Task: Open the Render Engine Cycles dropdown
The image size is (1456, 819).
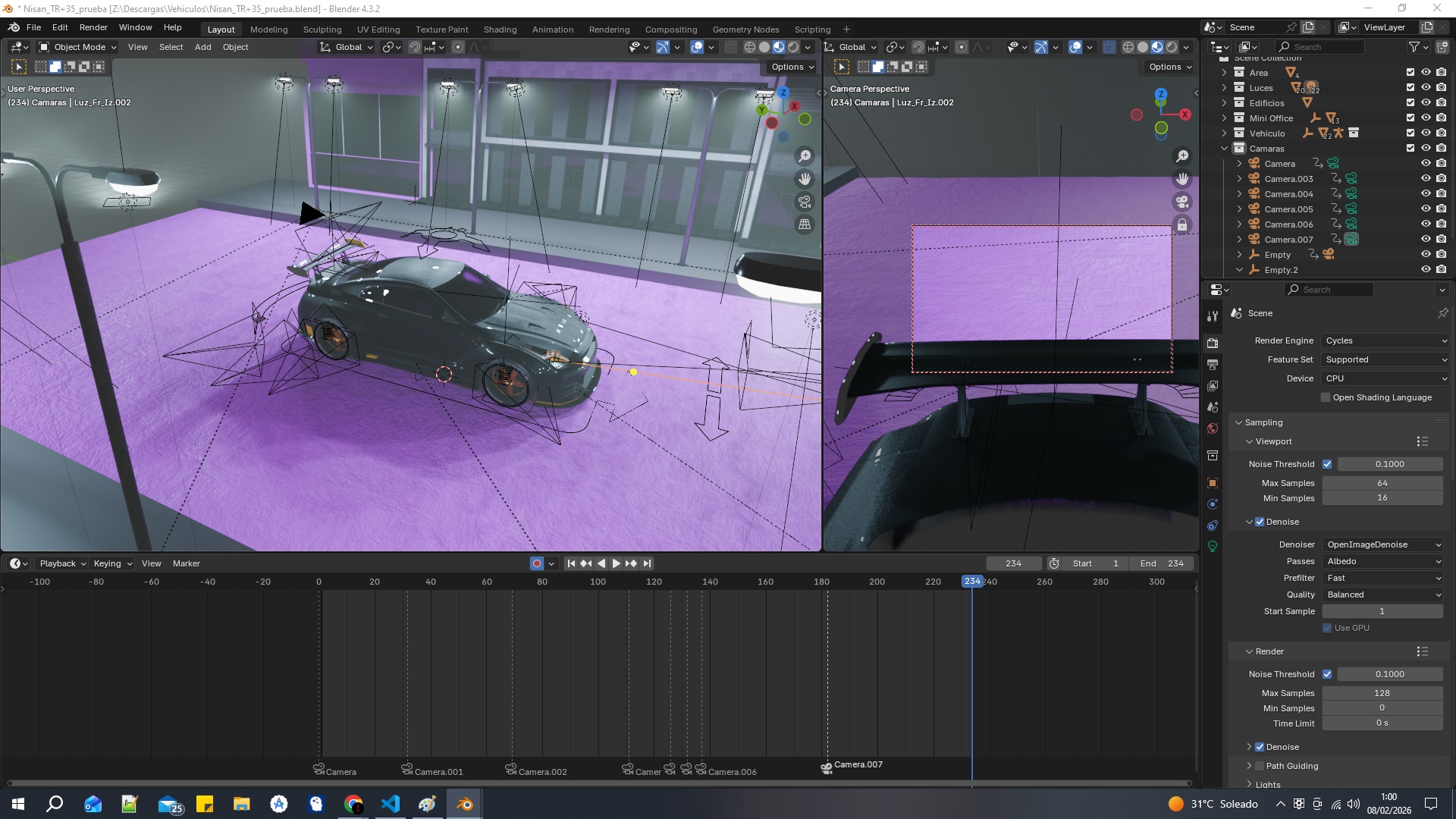Action: 1385,340
